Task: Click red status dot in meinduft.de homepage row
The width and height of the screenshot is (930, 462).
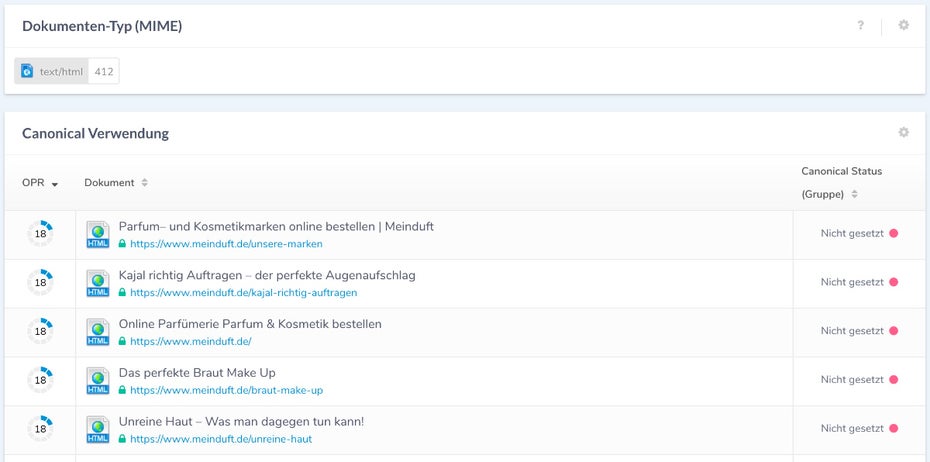Action: (x=893, y=331)
